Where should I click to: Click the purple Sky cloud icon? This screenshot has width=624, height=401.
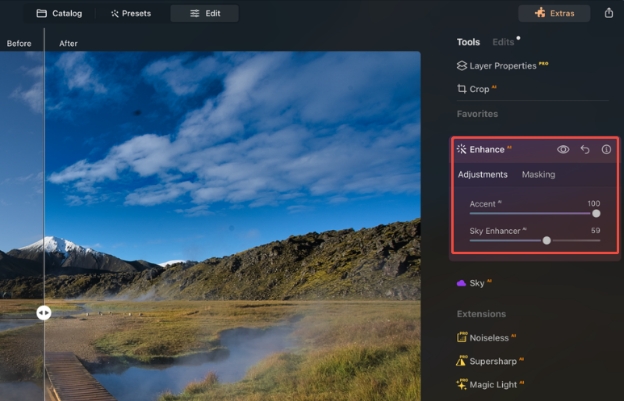pos(462,283)
